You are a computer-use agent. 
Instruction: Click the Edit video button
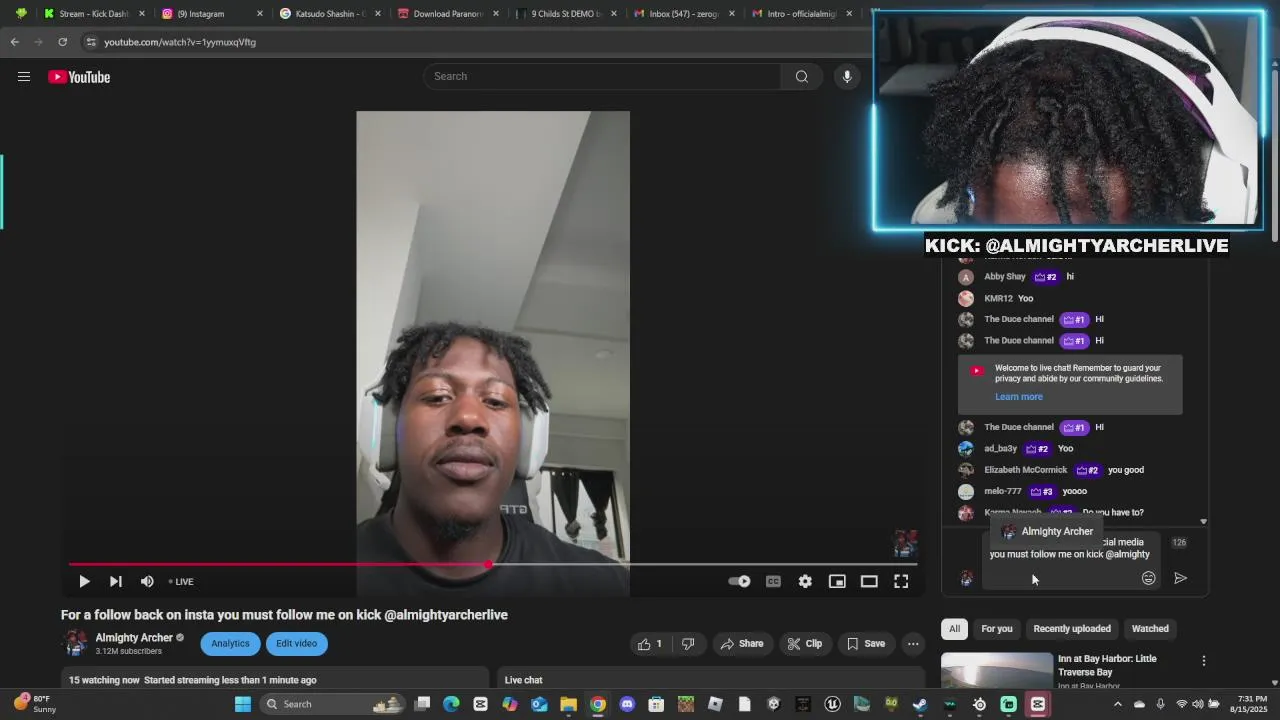tap(296, 643)
